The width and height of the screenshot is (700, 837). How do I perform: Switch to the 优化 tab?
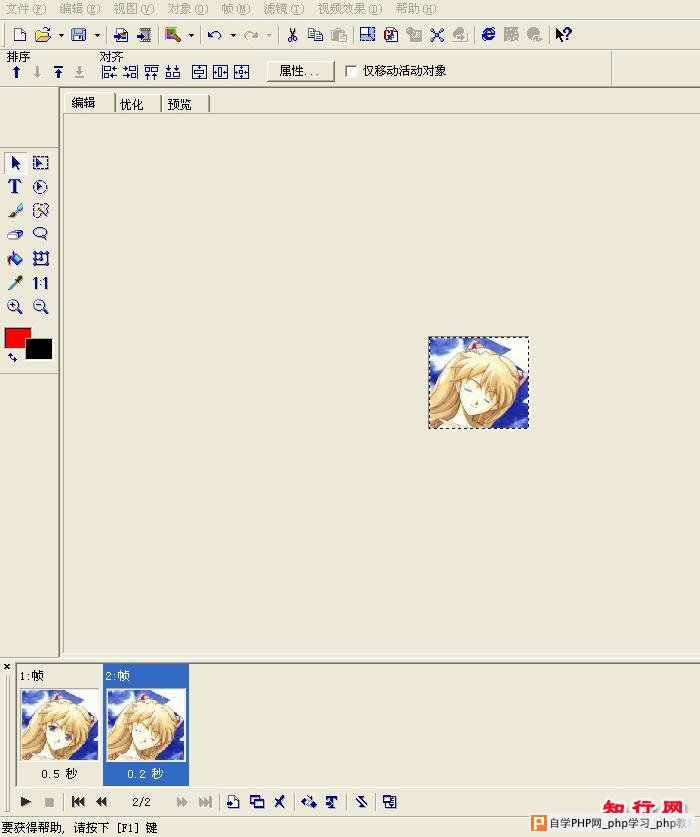pyautogui.click(x=132, y=104)
